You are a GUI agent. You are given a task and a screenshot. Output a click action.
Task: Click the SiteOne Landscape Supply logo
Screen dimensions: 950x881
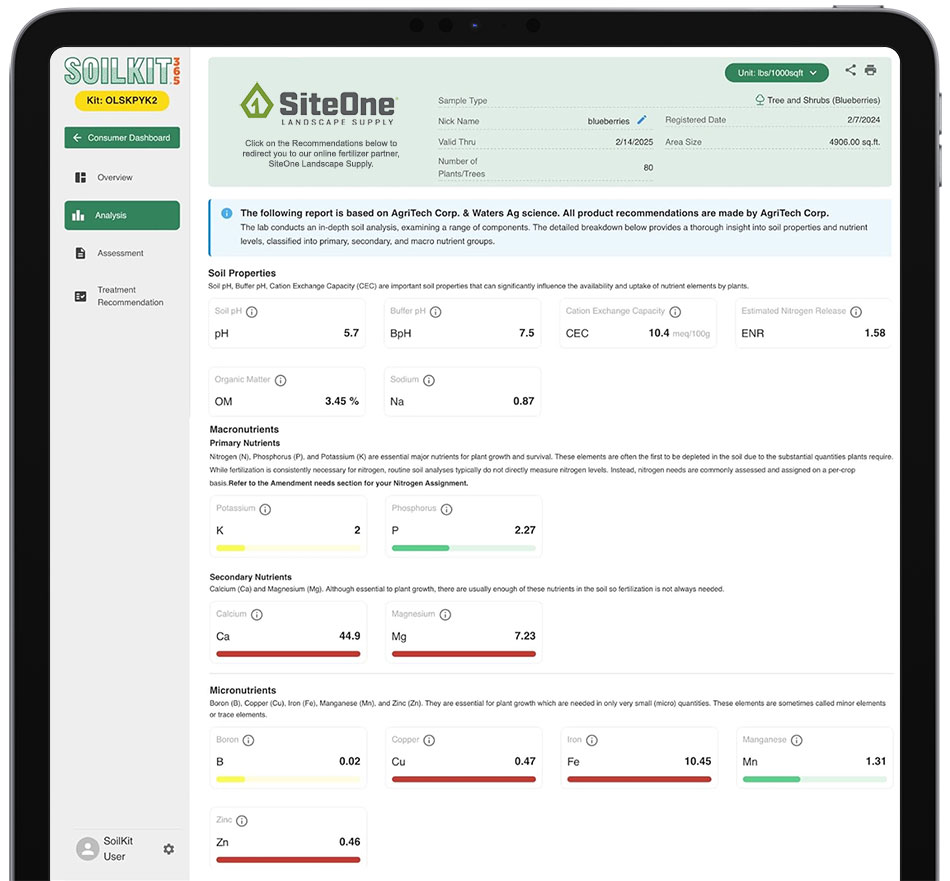319,104
